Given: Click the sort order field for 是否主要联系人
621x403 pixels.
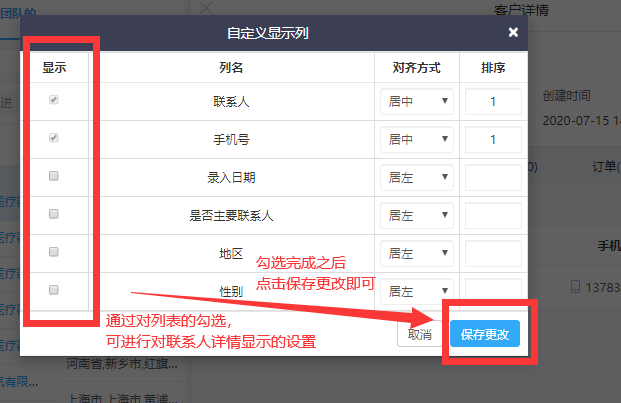Looking at the screenshot, I should [x=493, y=215].
